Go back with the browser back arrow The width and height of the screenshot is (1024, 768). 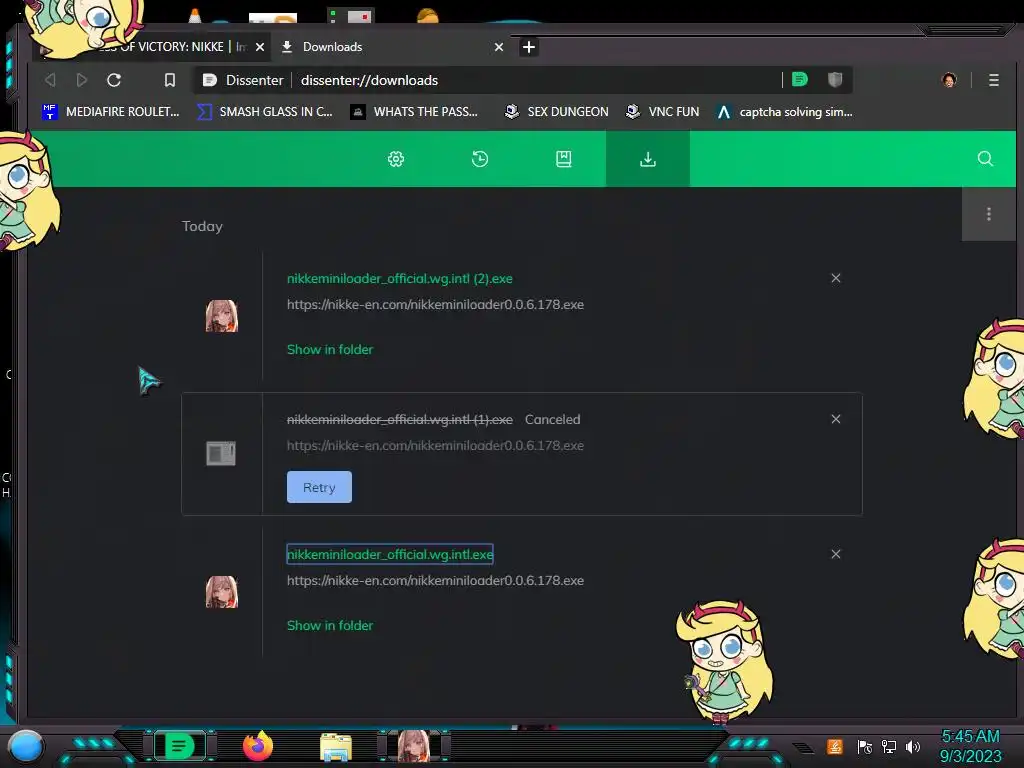point(50,80)
